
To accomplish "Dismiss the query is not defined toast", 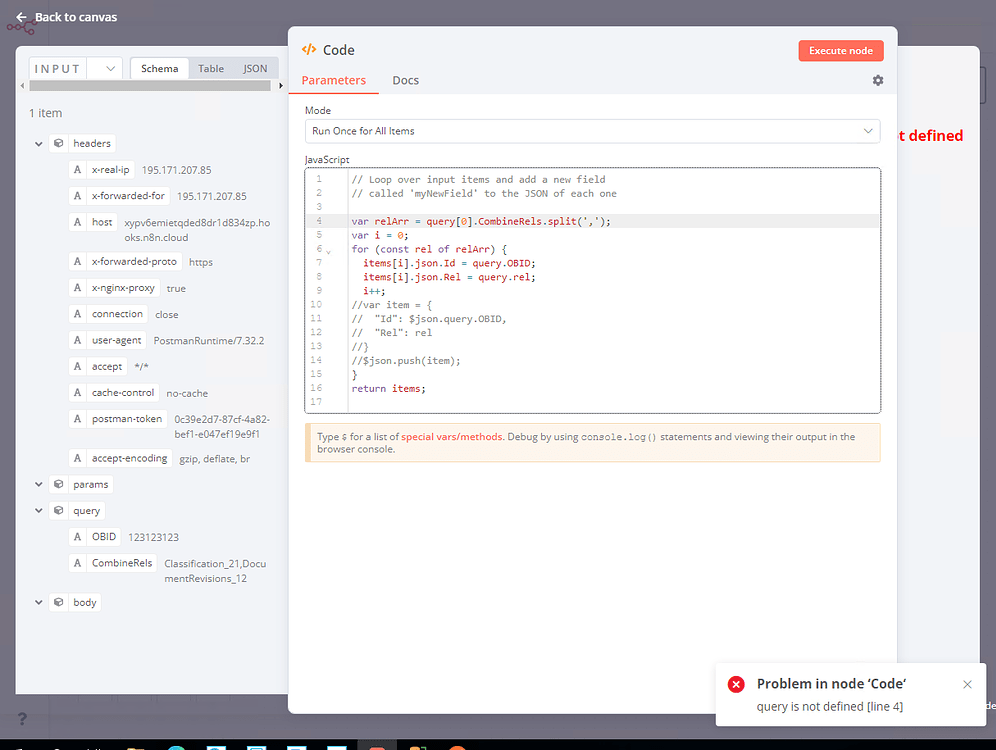I will (966, 684).
